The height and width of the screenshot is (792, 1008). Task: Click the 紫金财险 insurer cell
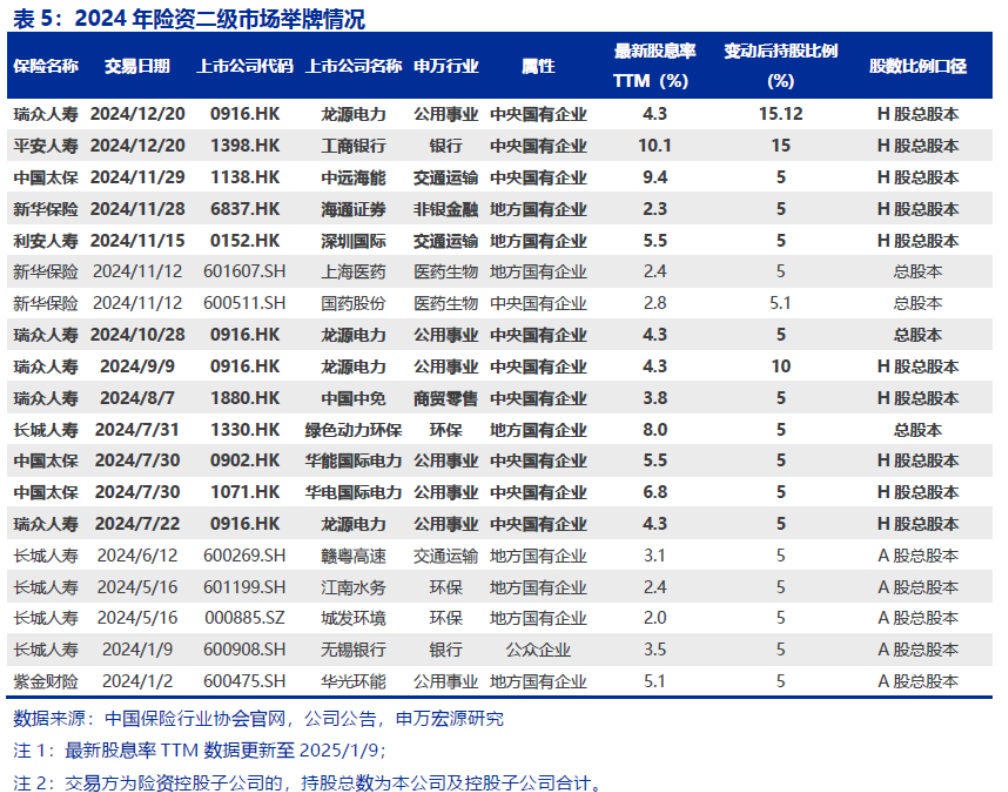click(x=46, y=681)
